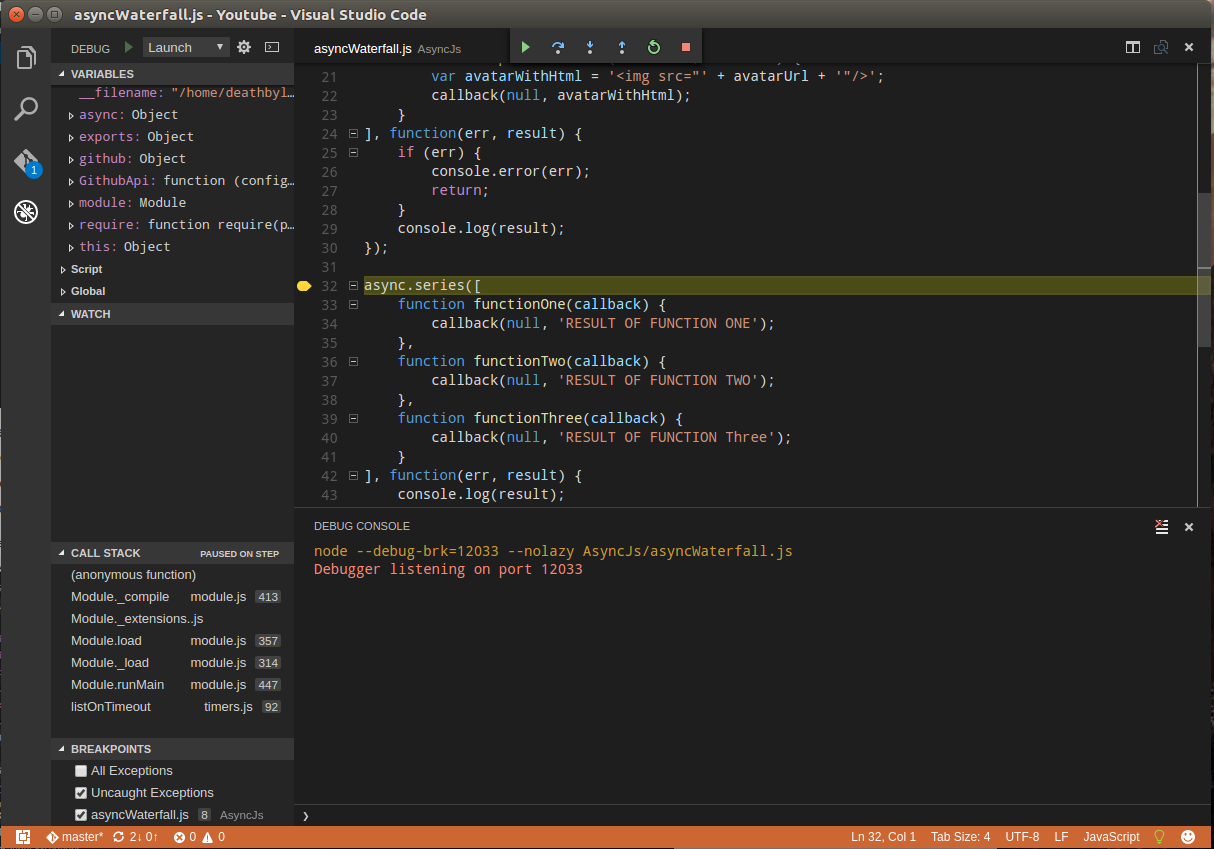Close the asyncWaterfall.js editor
Image resolution: width=1214 pixels, height=849 pixels.
pyautogui.click(x=1189, y=47)
